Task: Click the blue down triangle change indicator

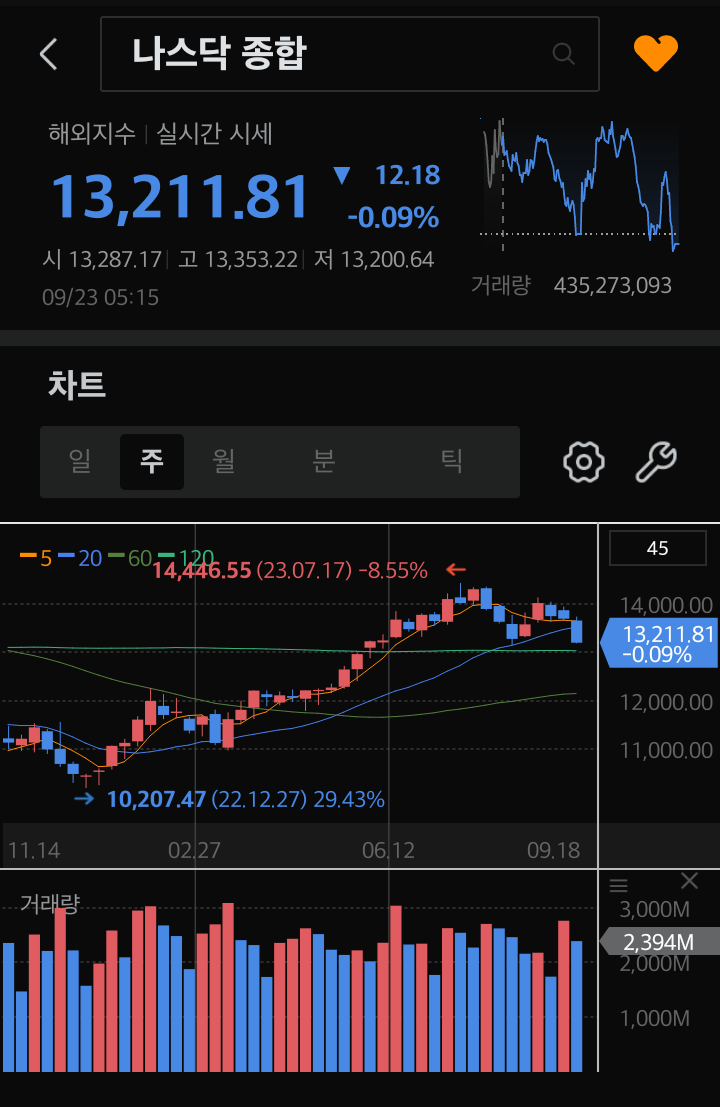Action: [x=342, y=176]
